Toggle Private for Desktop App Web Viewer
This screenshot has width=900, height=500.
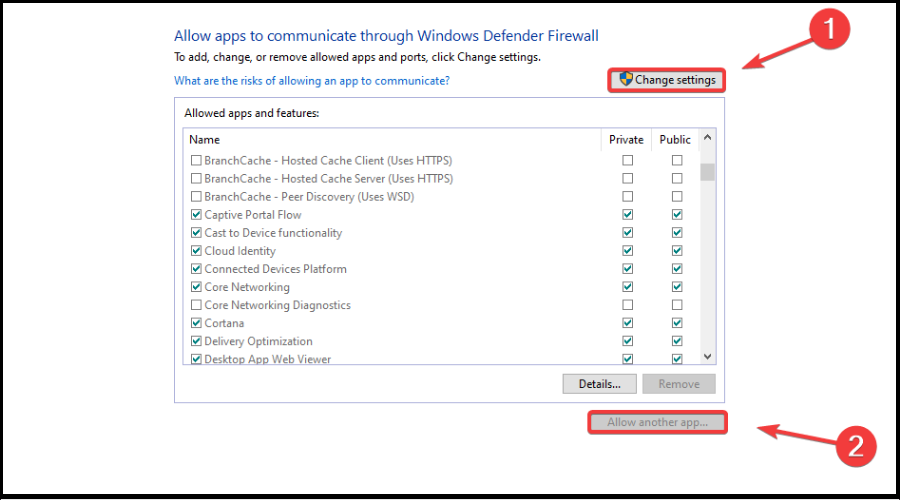(627, 359)
